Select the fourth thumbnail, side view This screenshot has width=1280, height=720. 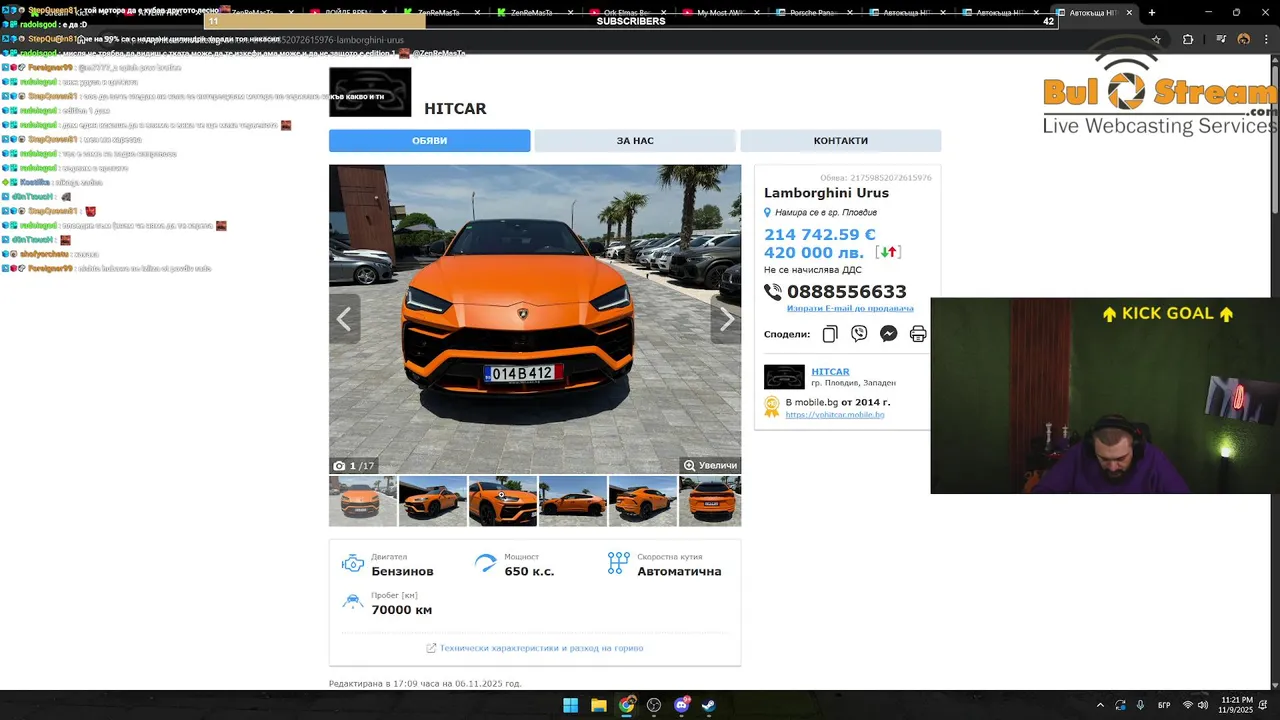pyautogui.click(x=572, y=501)
